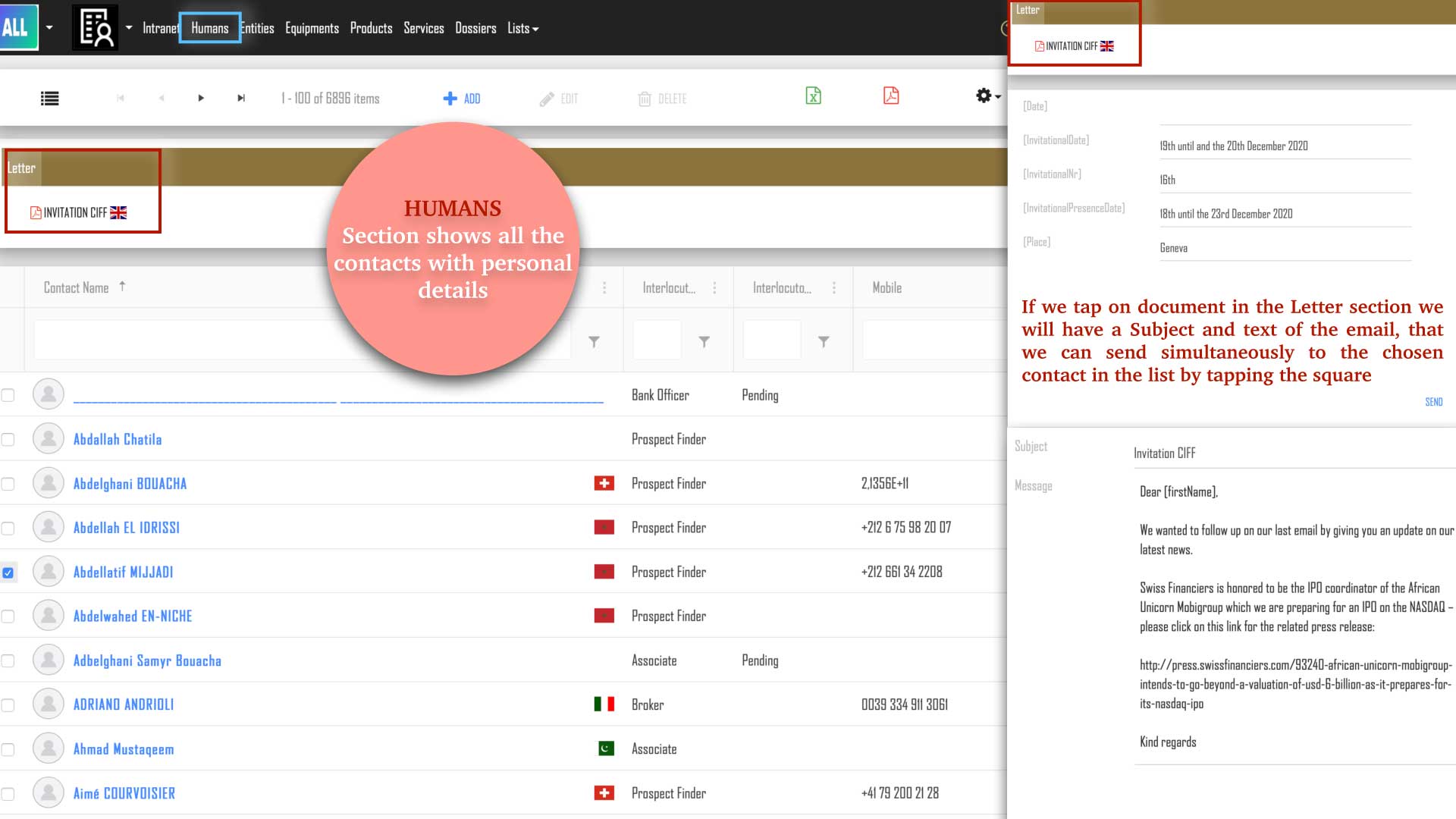Image resolution: width=1456 pixels, height=819 pixels.
Task: Click SEND link in letter panel
Action: point(1433,402)
